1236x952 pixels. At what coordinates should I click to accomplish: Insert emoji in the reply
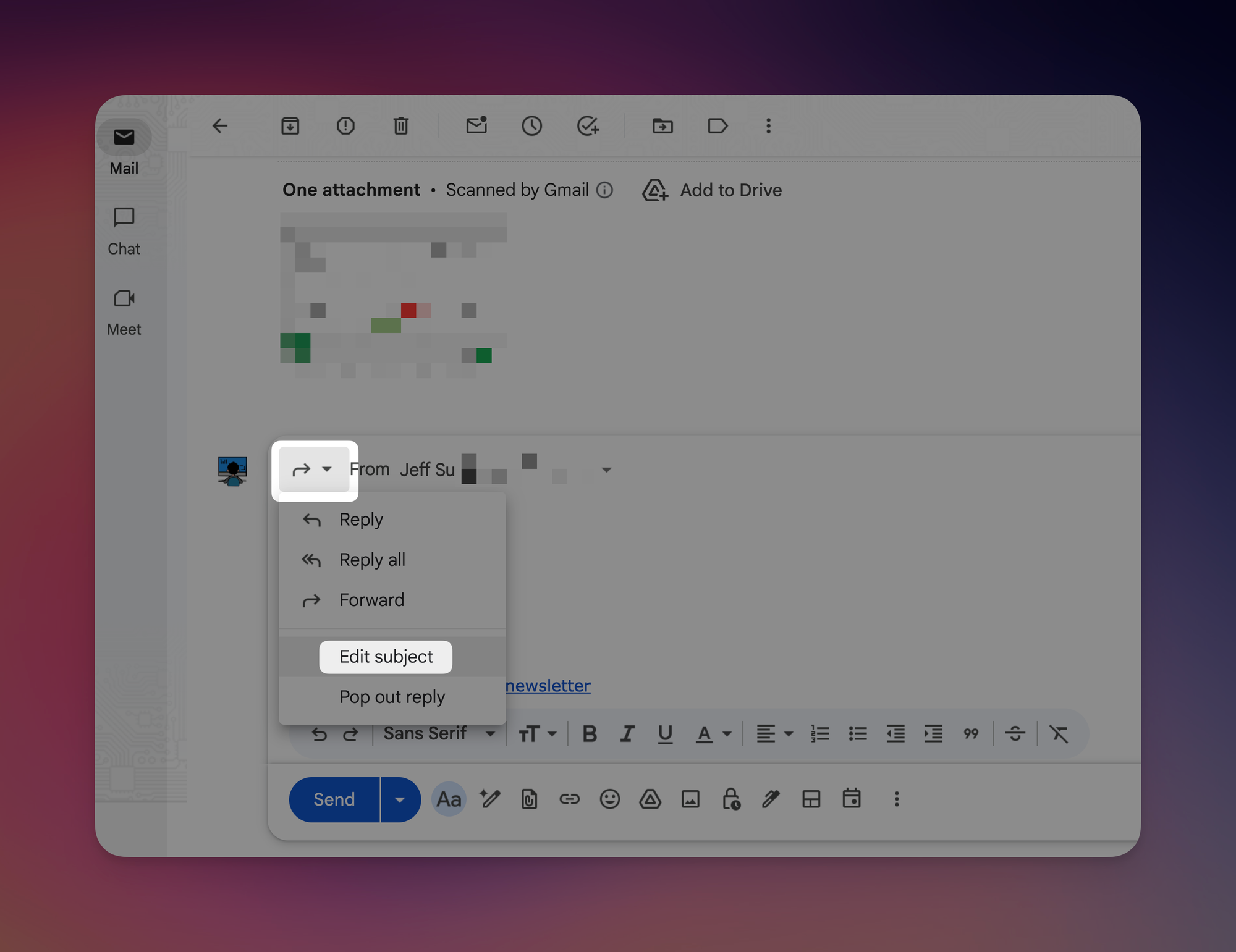pos(609,799)
